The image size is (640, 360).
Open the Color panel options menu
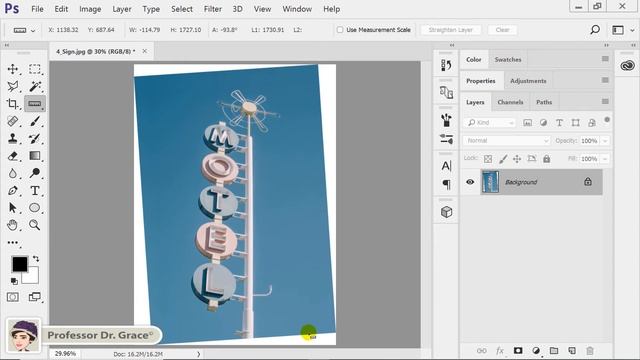pyautogui.click(x=605, y=59)
